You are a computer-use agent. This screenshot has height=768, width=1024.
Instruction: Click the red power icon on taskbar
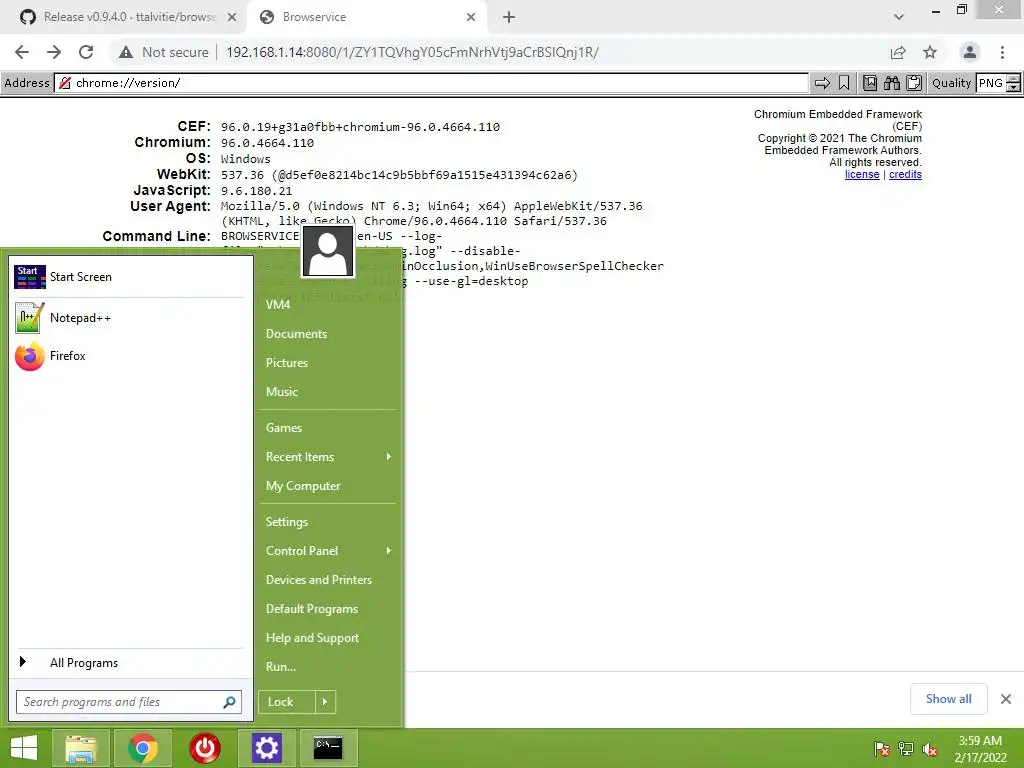(x=204, y=748)
